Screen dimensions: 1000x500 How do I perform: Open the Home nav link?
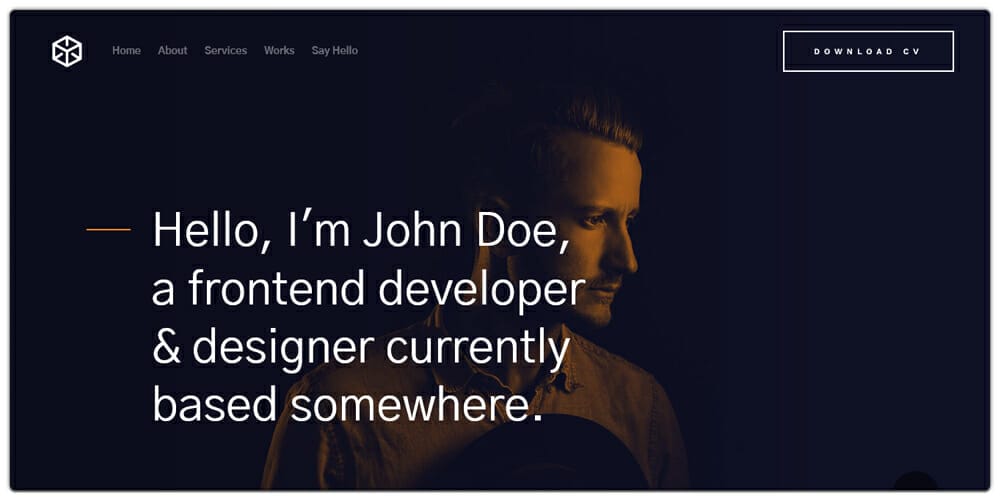[126, 50]
